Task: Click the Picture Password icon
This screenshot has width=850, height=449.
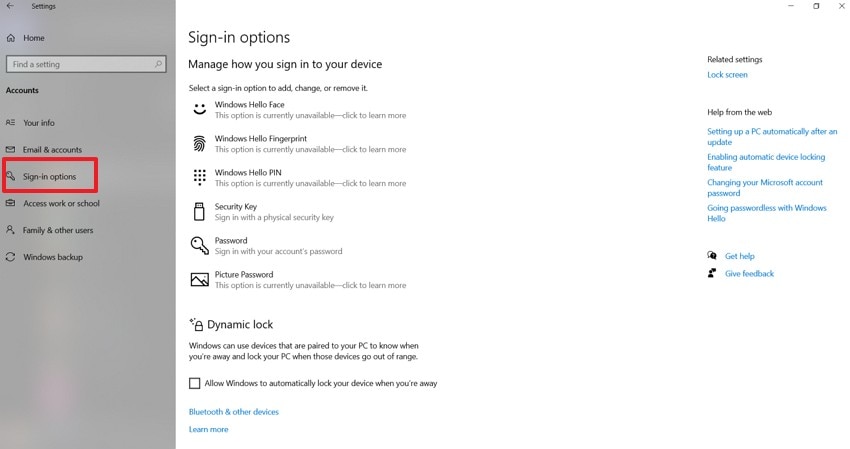Action: [199, 279]
